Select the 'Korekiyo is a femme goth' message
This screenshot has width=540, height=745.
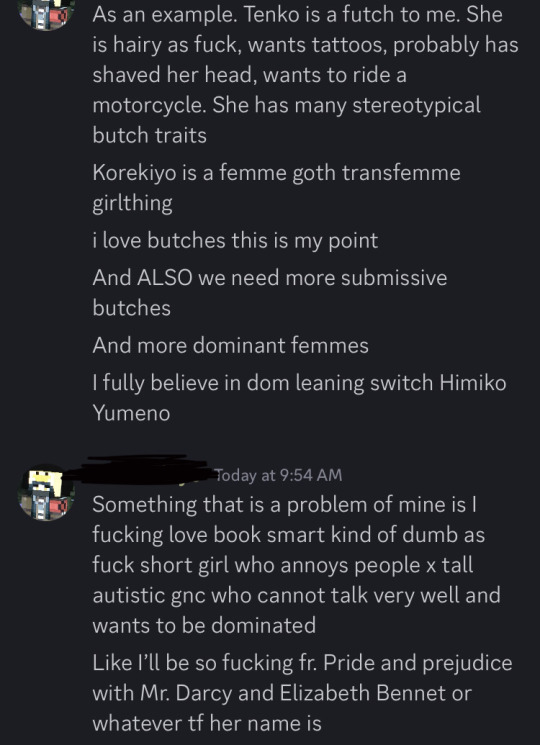click(x=276, y=188)
